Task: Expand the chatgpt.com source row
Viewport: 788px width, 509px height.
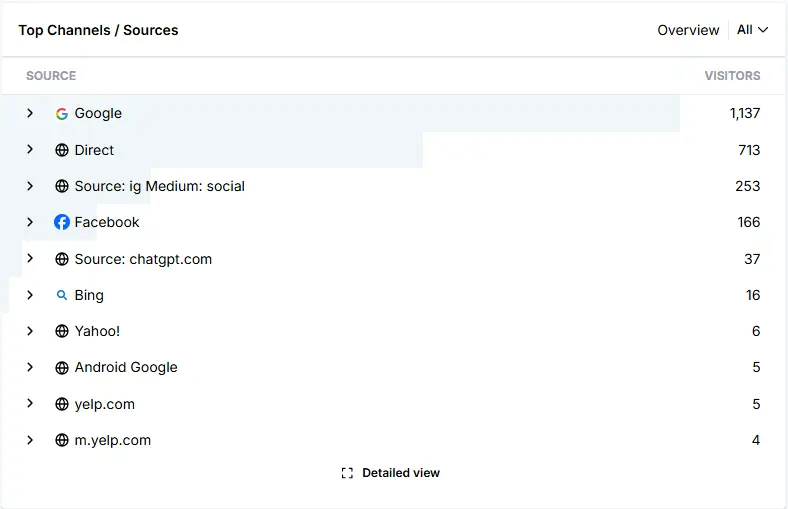Action: (30, 258)
